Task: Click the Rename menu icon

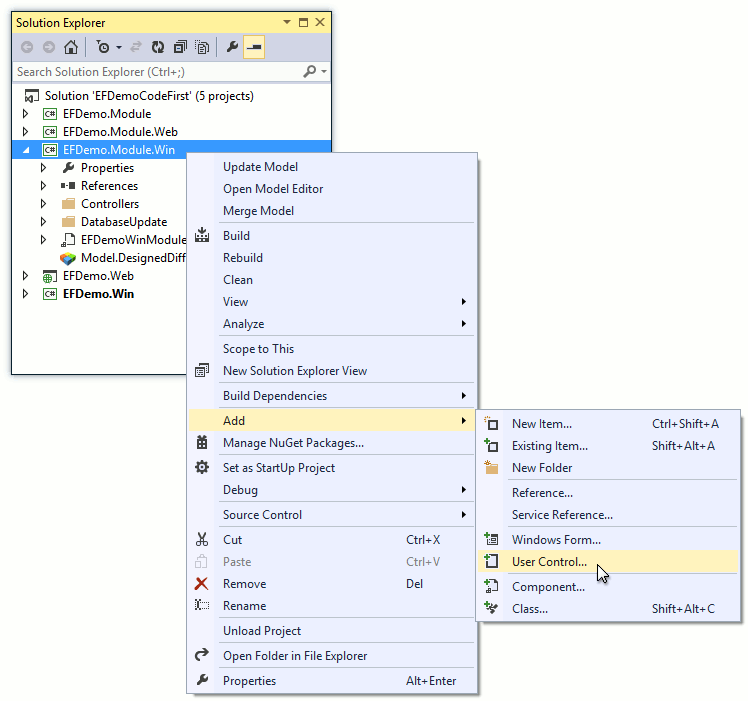Action: (202, 606)
